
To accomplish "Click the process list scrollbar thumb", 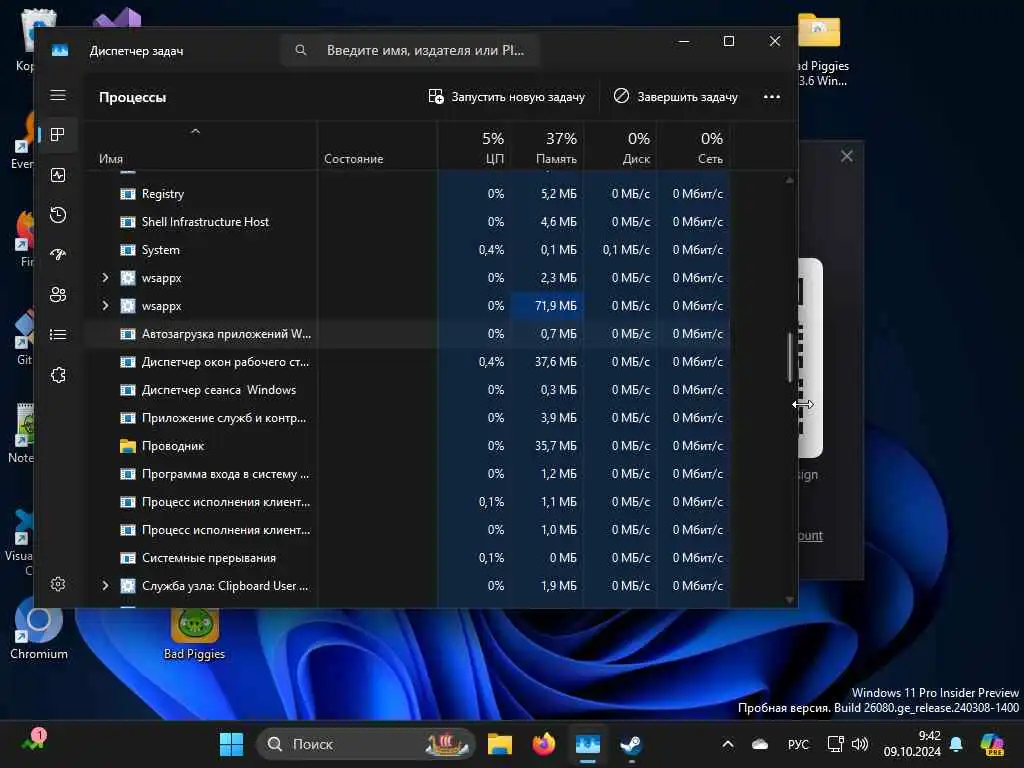I will point(790,357).
